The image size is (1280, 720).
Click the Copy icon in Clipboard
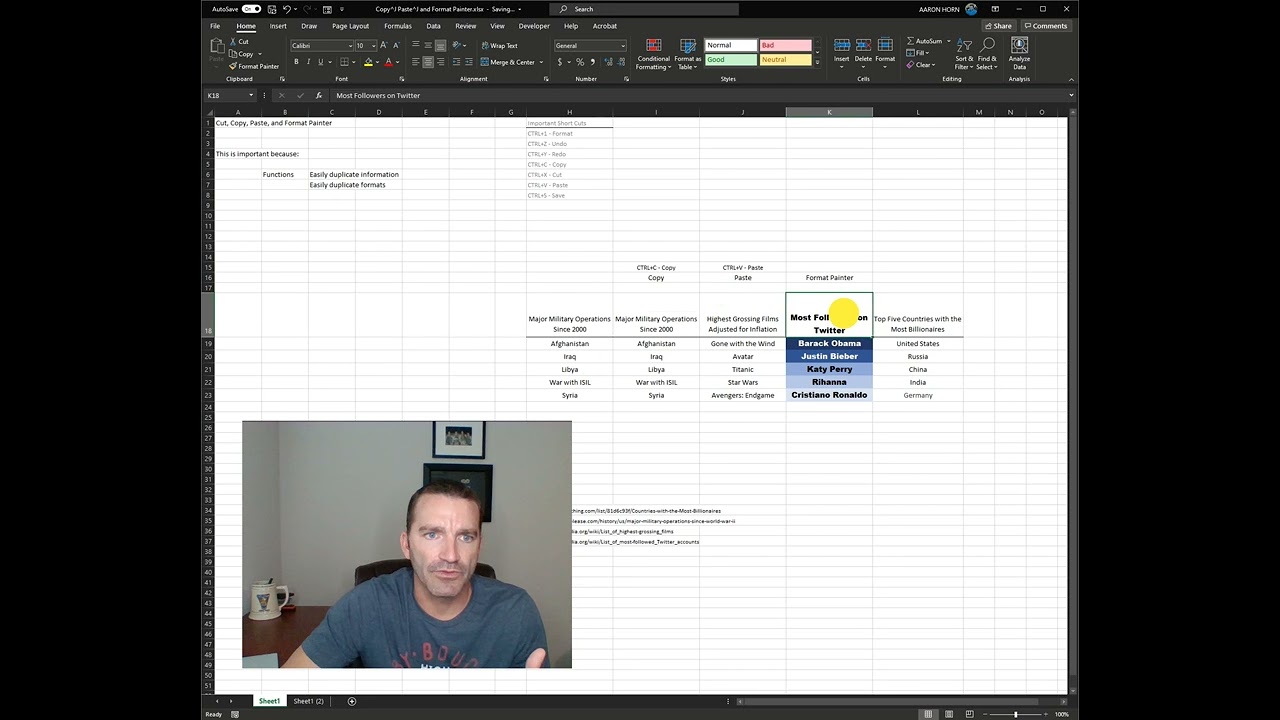coord(234,54)
